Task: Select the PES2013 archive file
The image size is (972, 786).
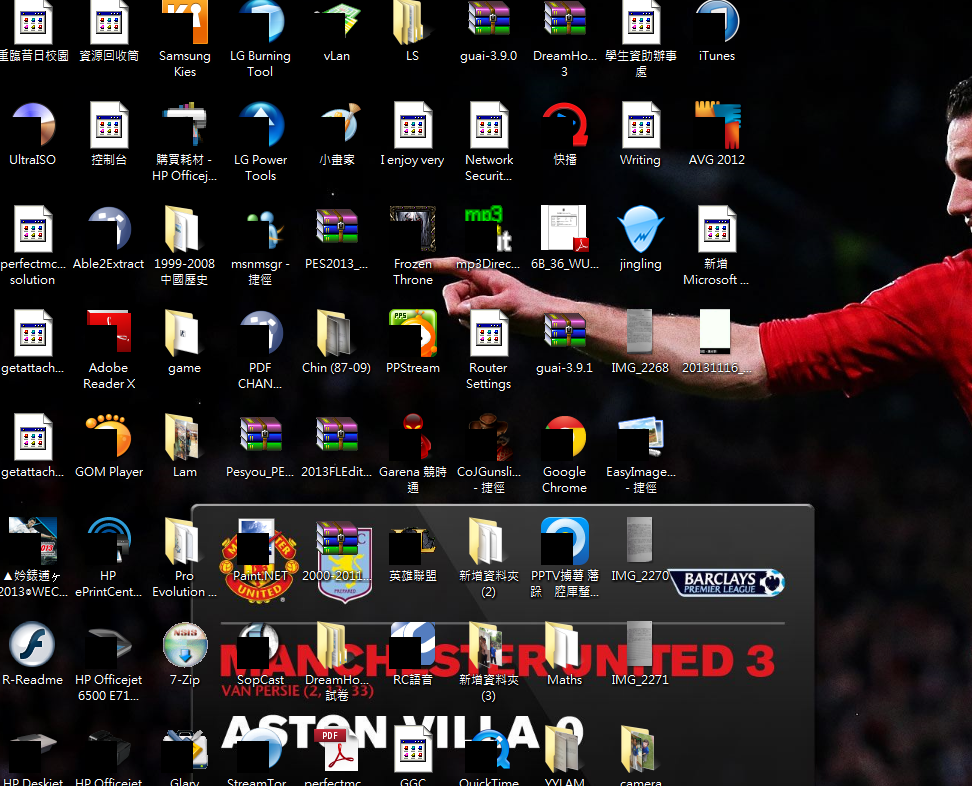Action: click(337, 229)
